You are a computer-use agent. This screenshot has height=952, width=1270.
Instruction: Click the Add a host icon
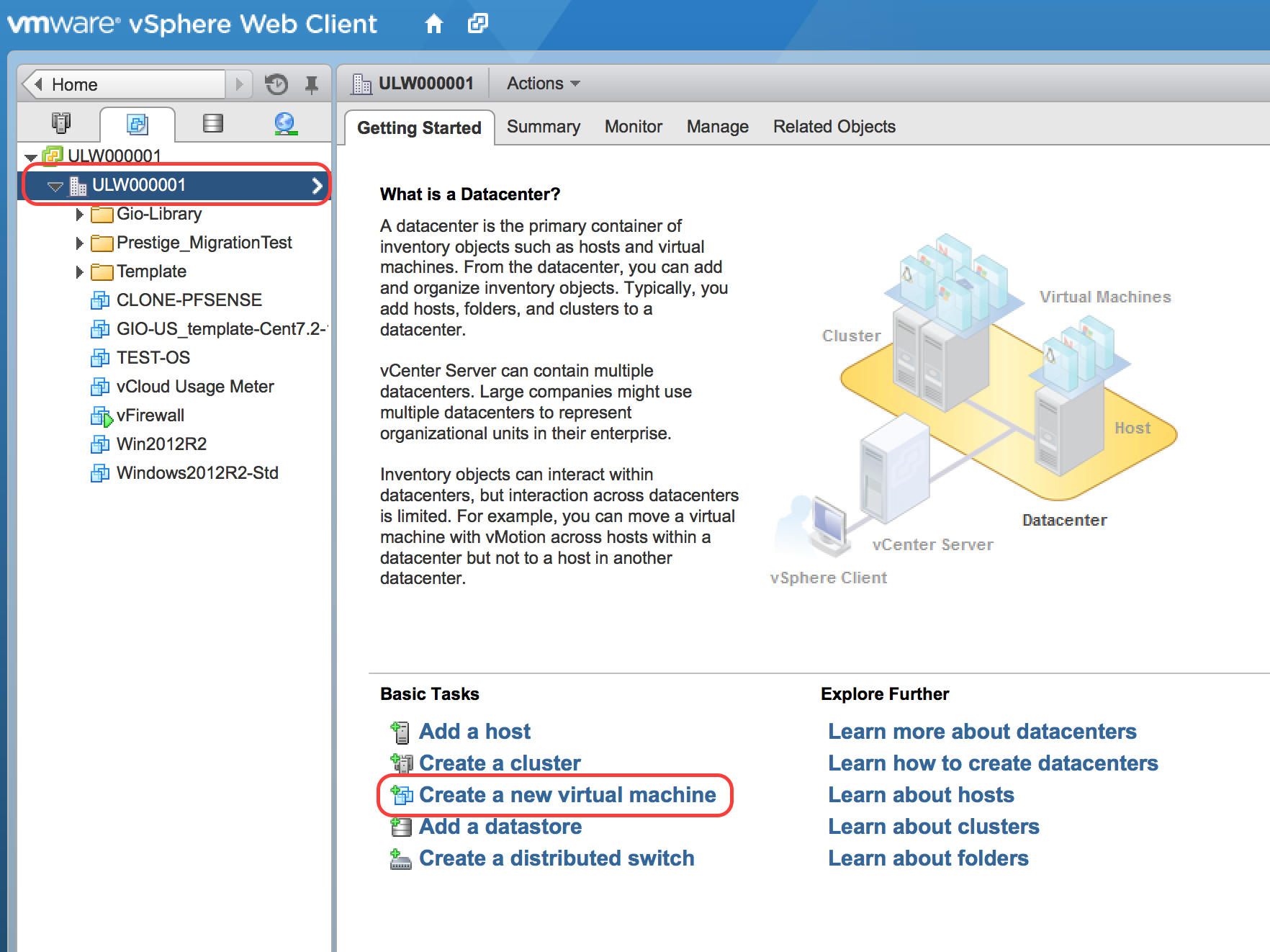click(400, 732)
